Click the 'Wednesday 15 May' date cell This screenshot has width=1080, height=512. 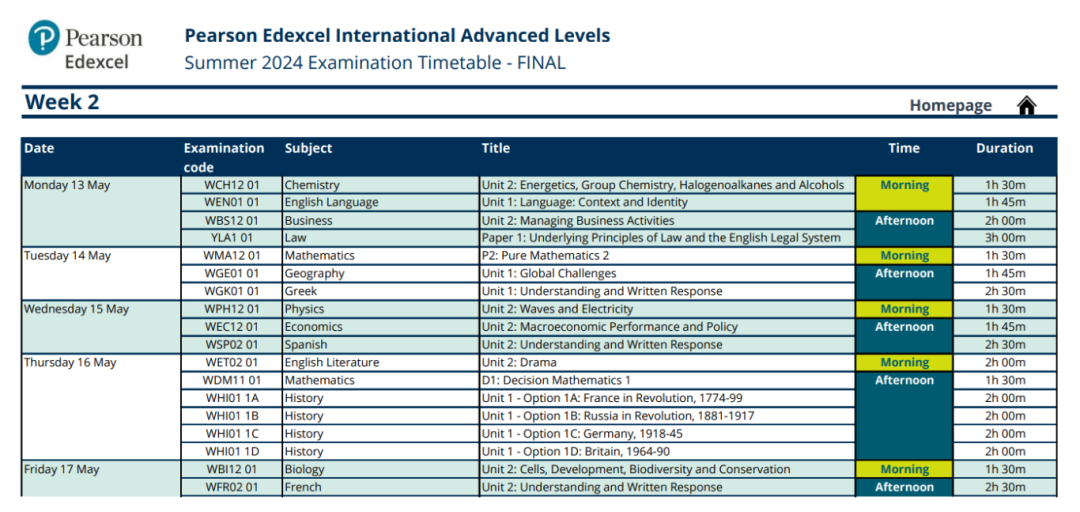(x=101, y=327)
